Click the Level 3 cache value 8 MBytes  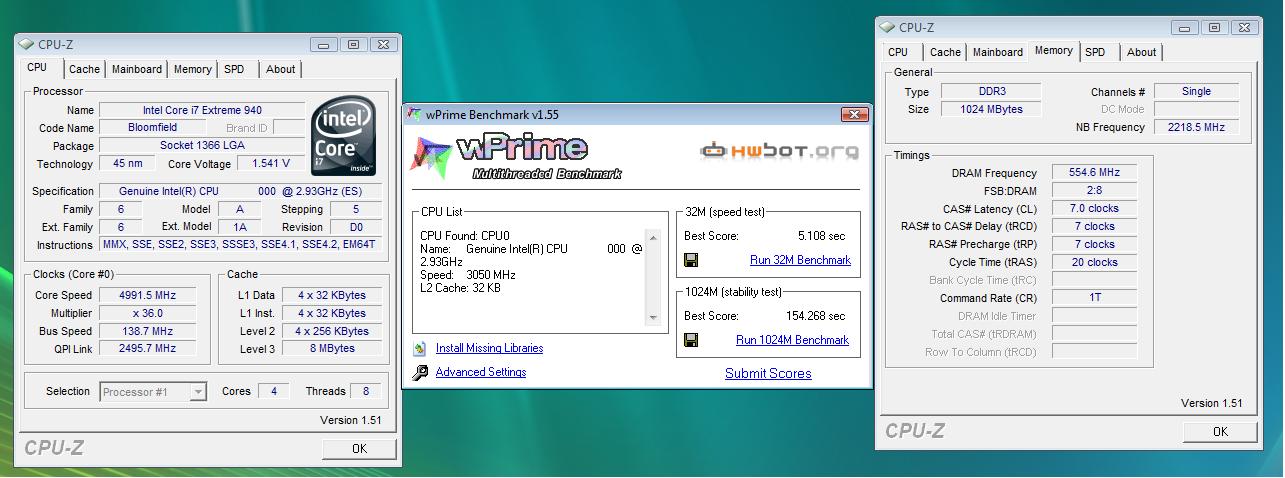(x=332, y=349)
